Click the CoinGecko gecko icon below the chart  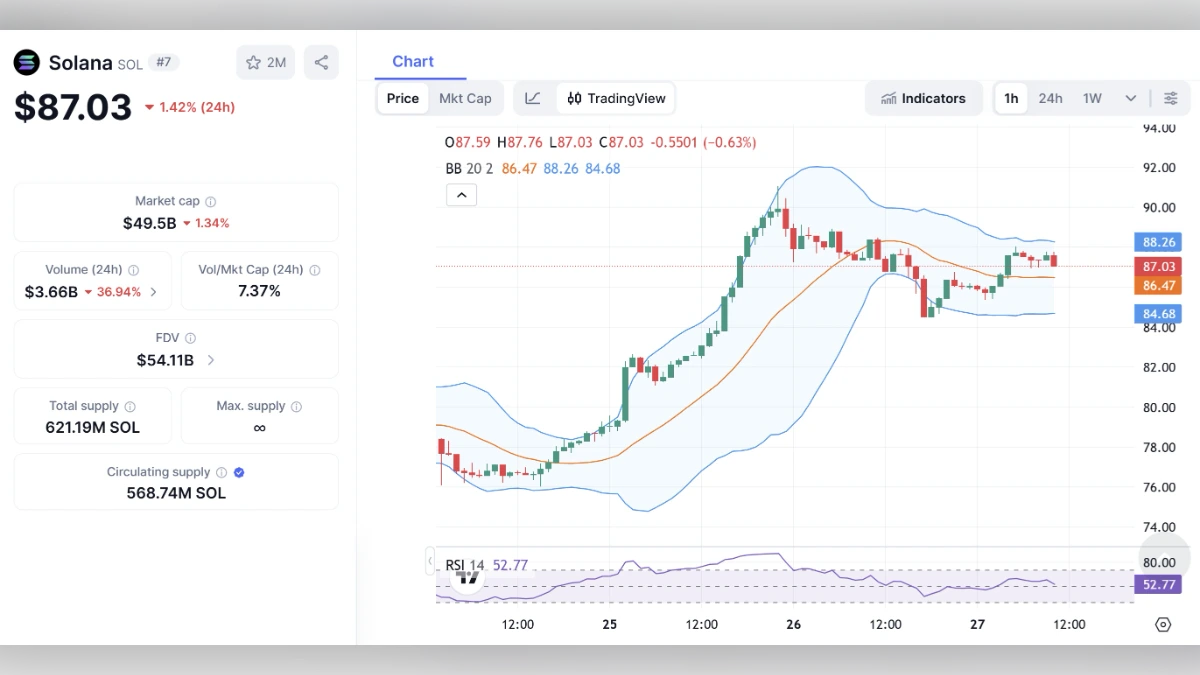tap(1163, 624)
